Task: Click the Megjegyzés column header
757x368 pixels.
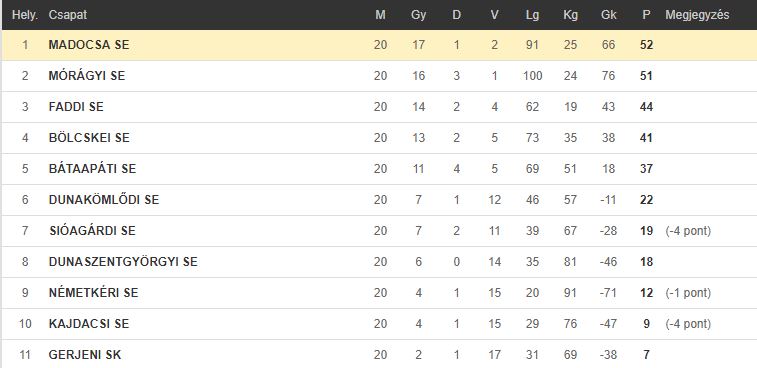Action: pos(697,15)
